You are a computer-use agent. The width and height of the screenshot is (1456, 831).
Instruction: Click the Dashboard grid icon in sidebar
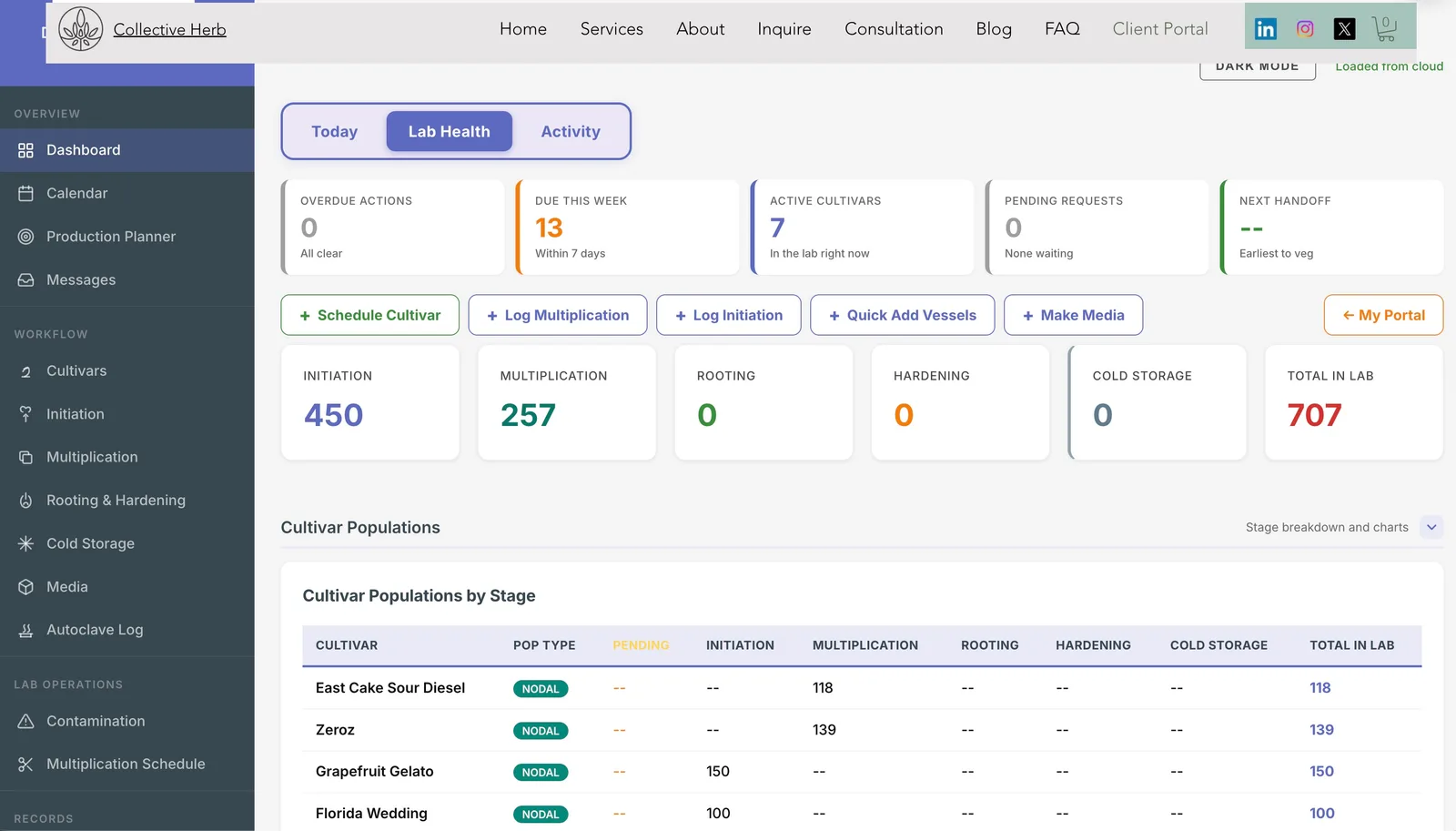(25, 150)
